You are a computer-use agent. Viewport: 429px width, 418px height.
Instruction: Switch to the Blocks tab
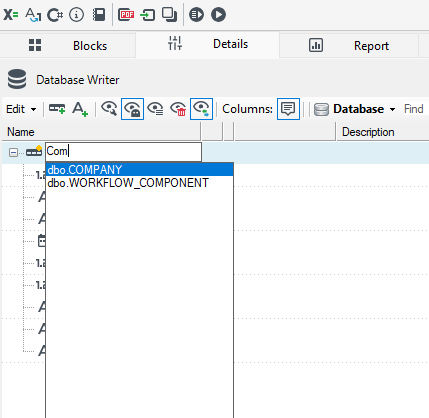tap(68, 45)
